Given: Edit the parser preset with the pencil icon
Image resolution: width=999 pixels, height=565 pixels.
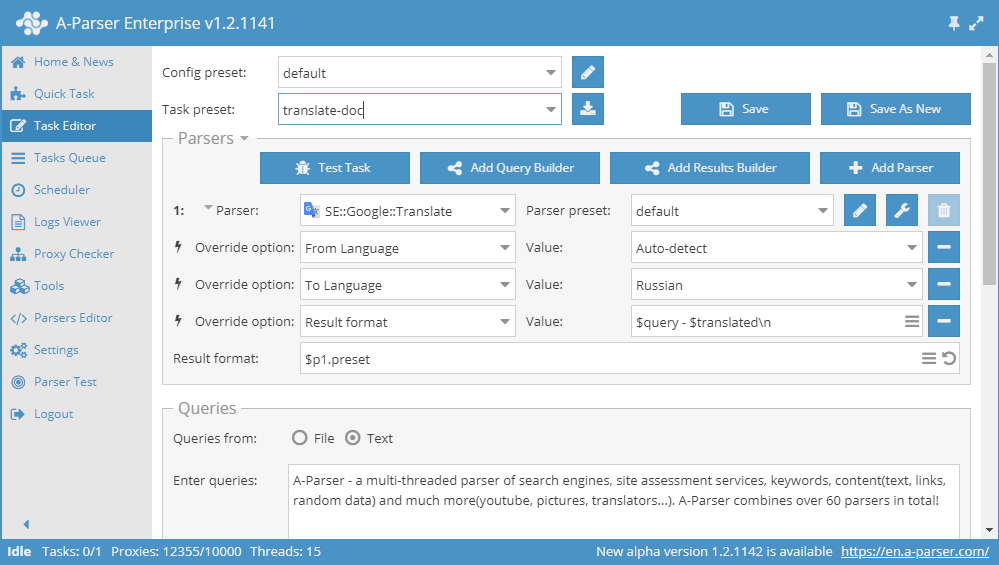Looking at the screenshot, I should 860,211.
